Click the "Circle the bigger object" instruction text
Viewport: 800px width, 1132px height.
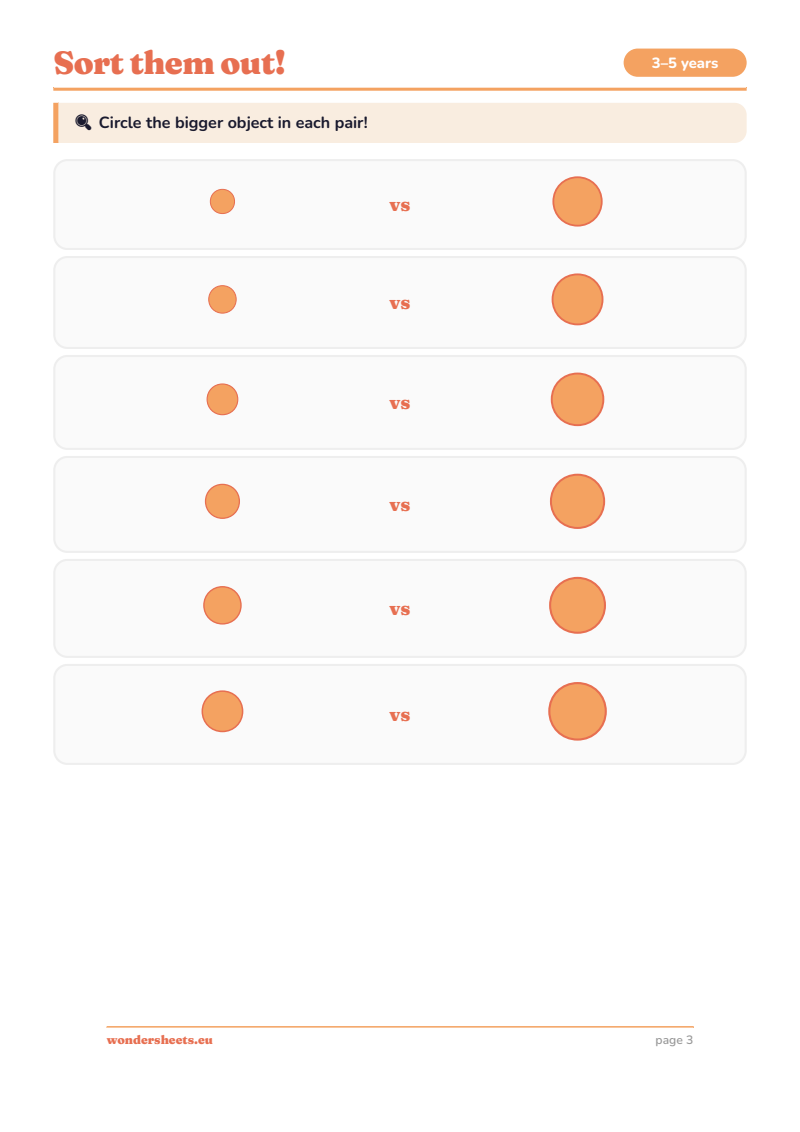click(233, 123)
